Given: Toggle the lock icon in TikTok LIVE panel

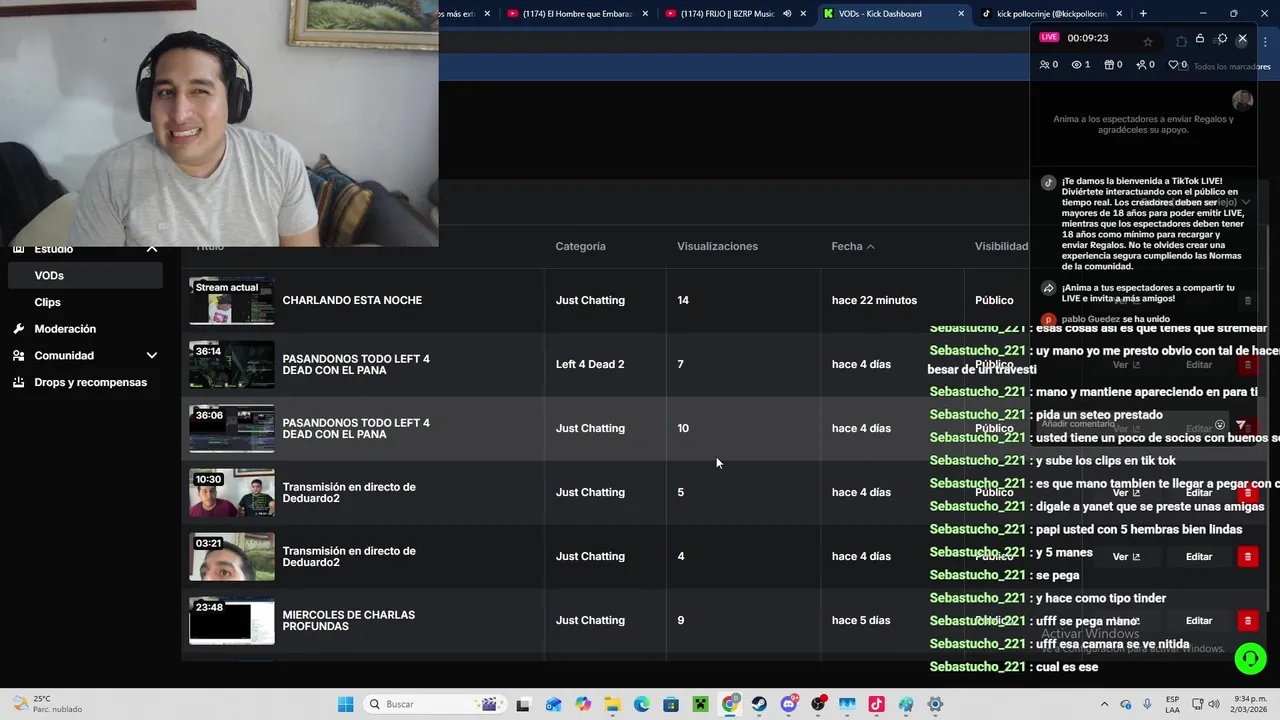Looking at the screenshot, I should tap(1200, 39).
